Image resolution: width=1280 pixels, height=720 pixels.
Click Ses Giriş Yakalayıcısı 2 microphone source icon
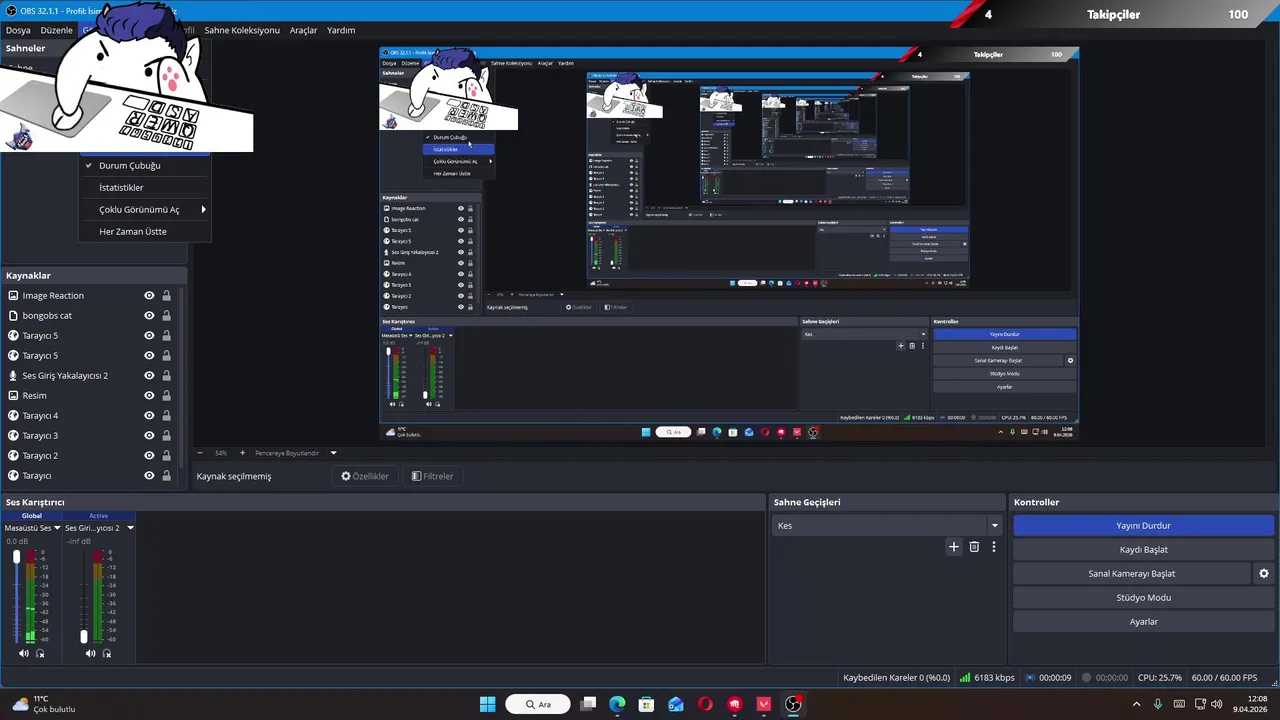click(x=13, y=376)
